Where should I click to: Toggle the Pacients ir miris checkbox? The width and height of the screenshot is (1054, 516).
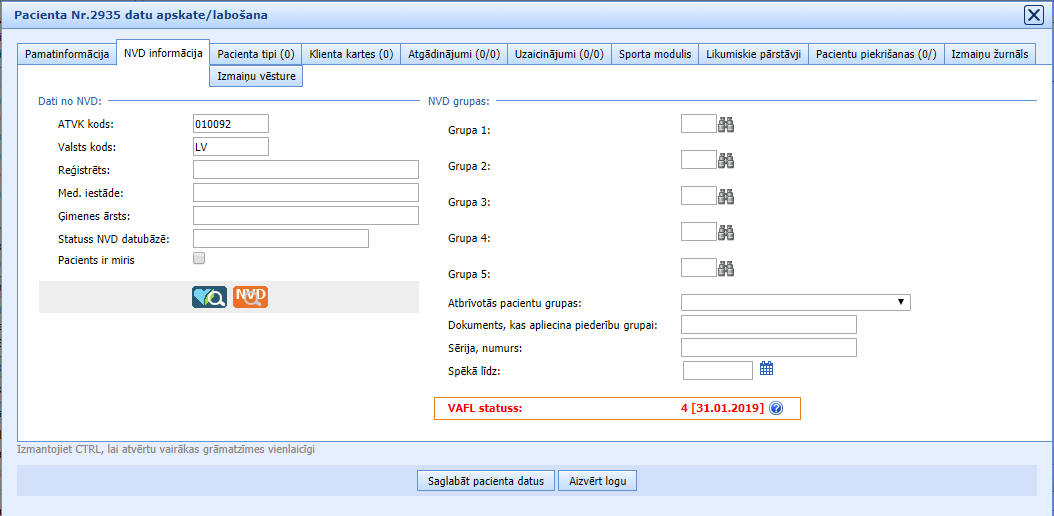click(199, 258)
